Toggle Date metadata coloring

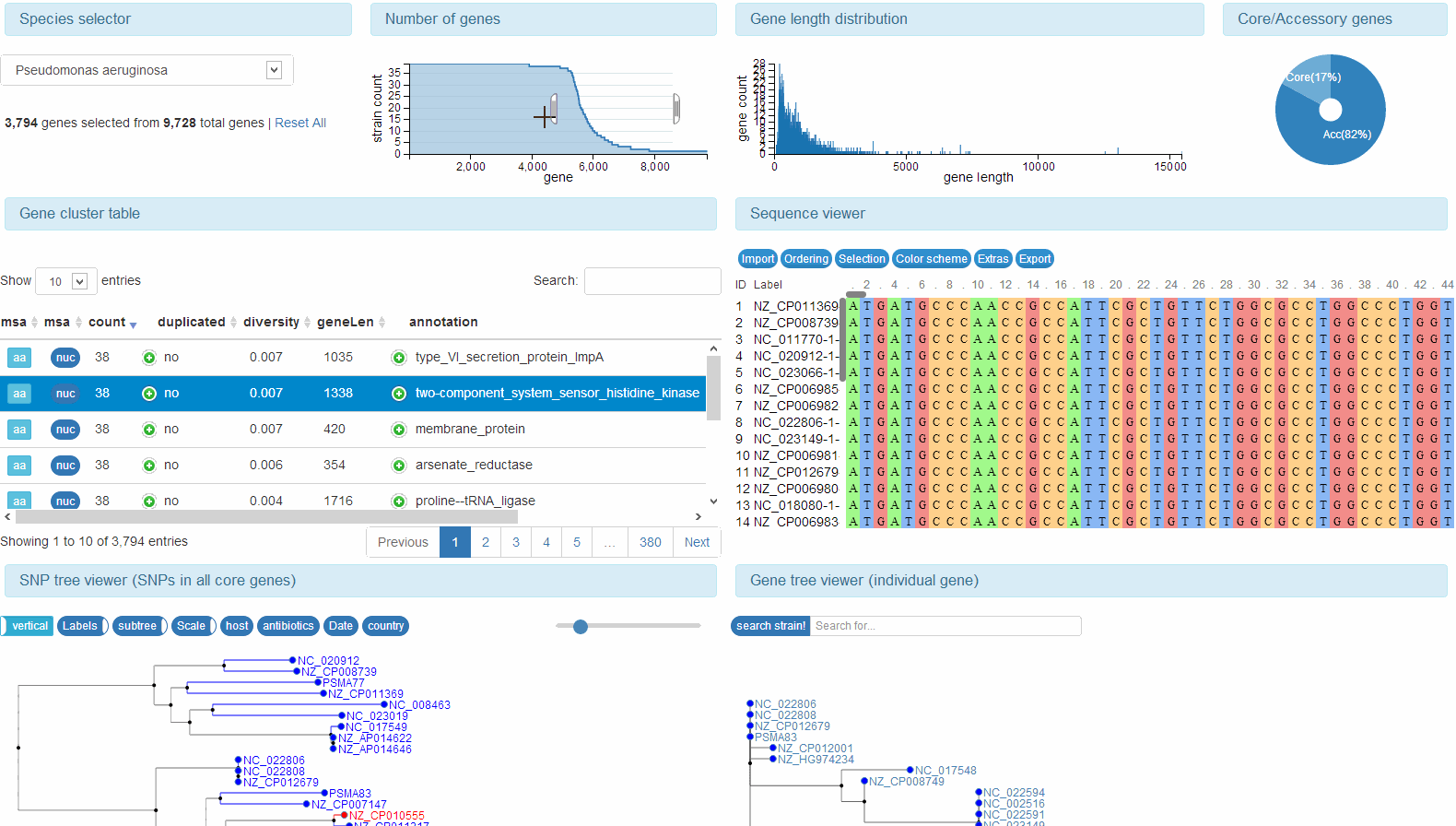341,626
